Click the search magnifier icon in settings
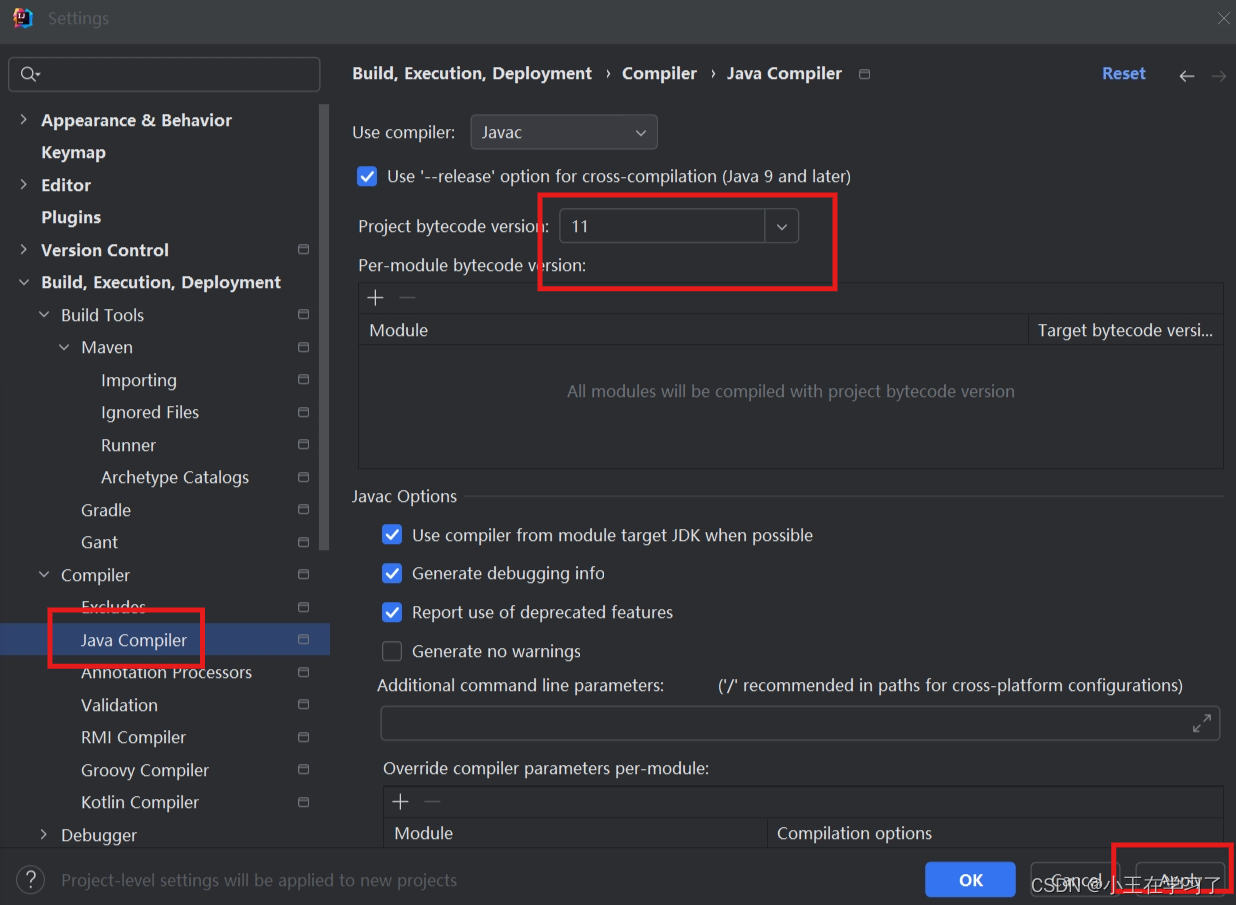 pyautogui.click(x=28, y=74)
